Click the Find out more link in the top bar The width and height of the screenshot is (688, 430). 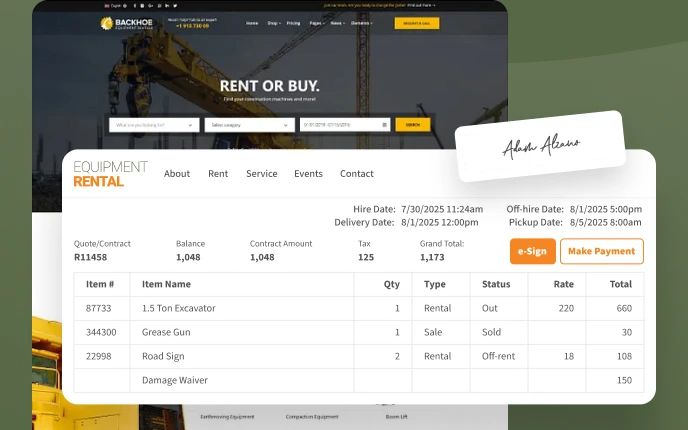pos(421,6)
